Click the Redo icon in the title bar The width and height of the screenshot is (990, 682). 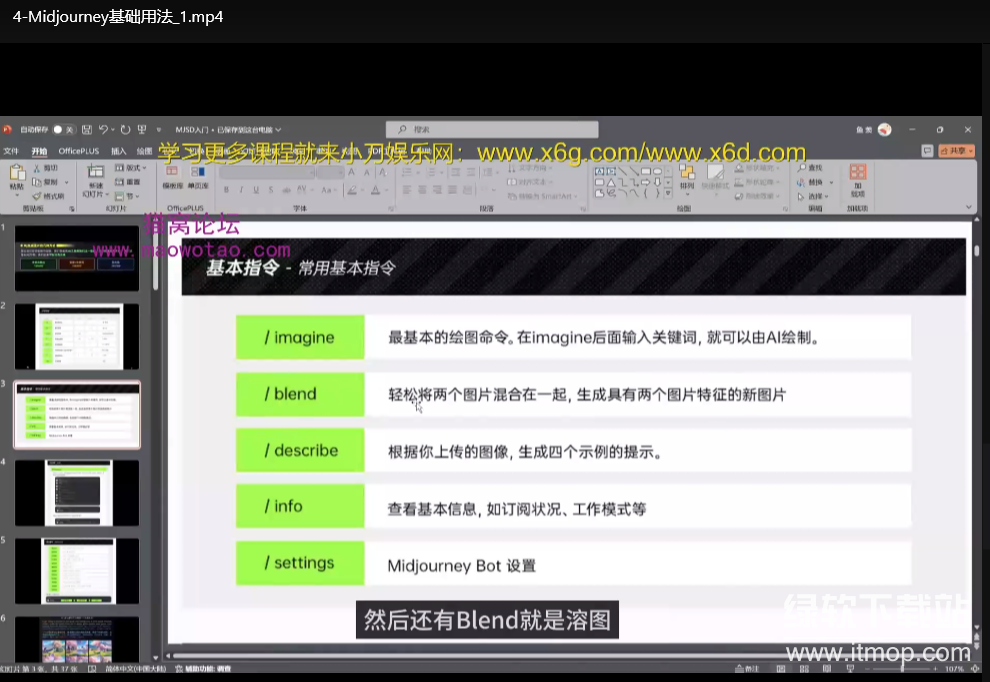[126, 129]
